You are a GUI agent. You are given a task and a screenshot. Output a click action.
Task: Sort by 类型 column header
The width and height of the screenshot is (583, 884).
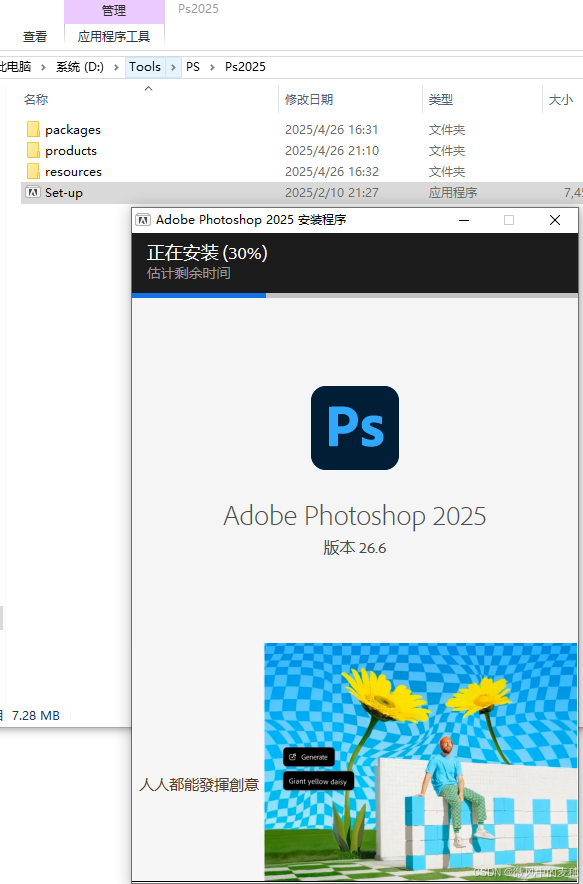[x=440, y=99]
